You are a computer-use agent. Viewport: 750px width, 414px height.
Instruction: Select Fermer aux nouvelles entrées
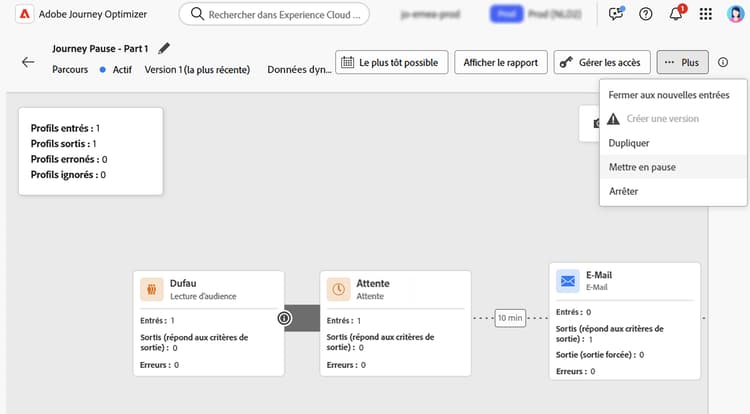(x=668, y=95)
